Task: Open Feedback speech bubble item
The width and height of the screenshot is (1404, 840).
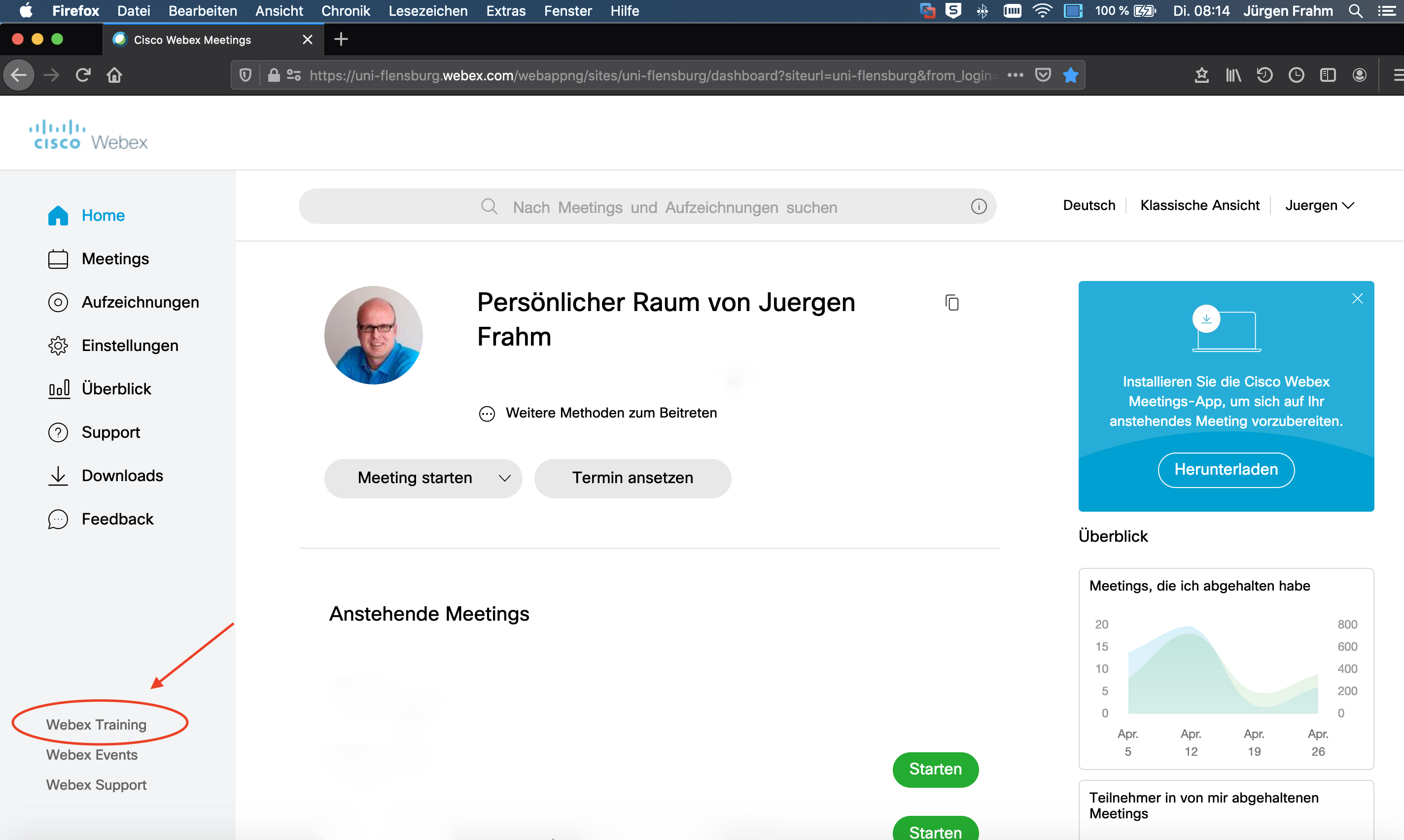Action: [58, 519]
